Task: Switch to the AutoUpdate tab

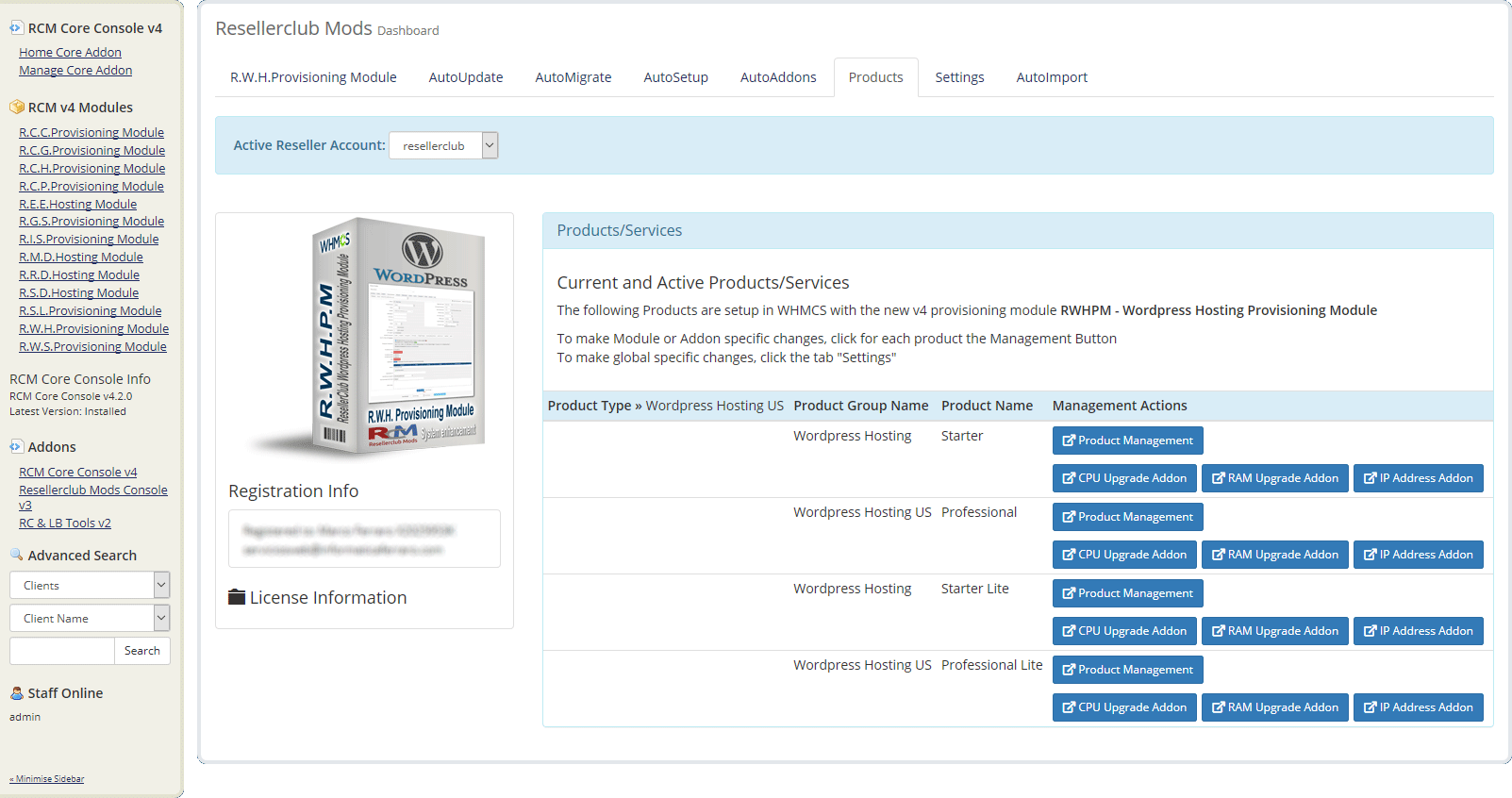Action: click(466, 77)
